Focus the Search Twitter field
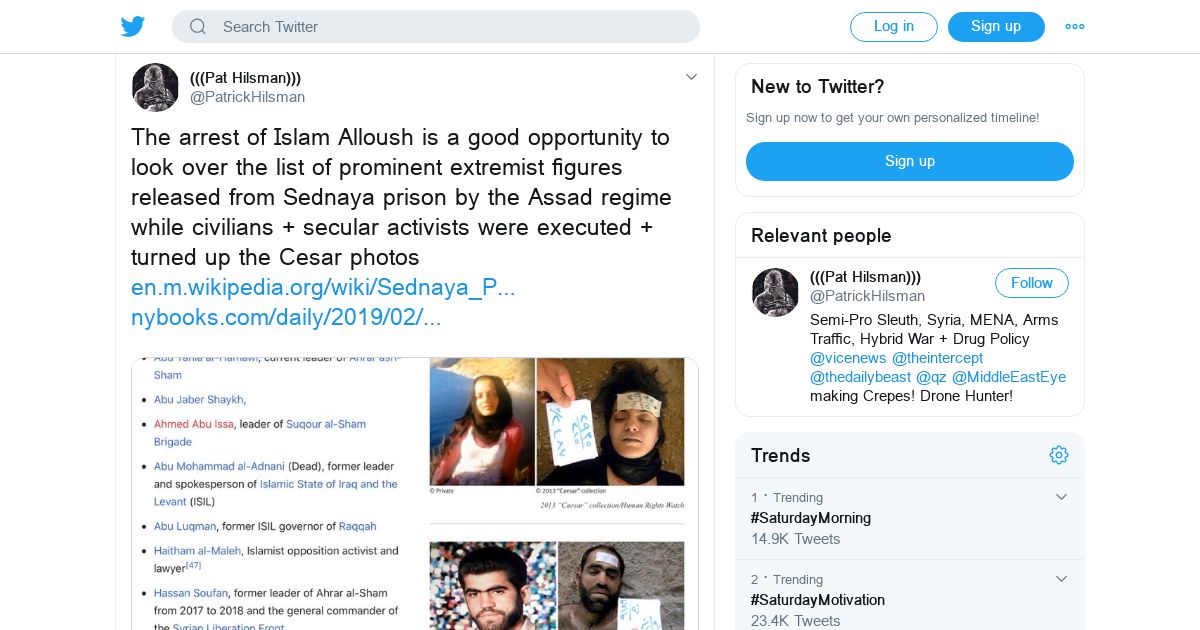1200x630 pixels. click(450, 27)
